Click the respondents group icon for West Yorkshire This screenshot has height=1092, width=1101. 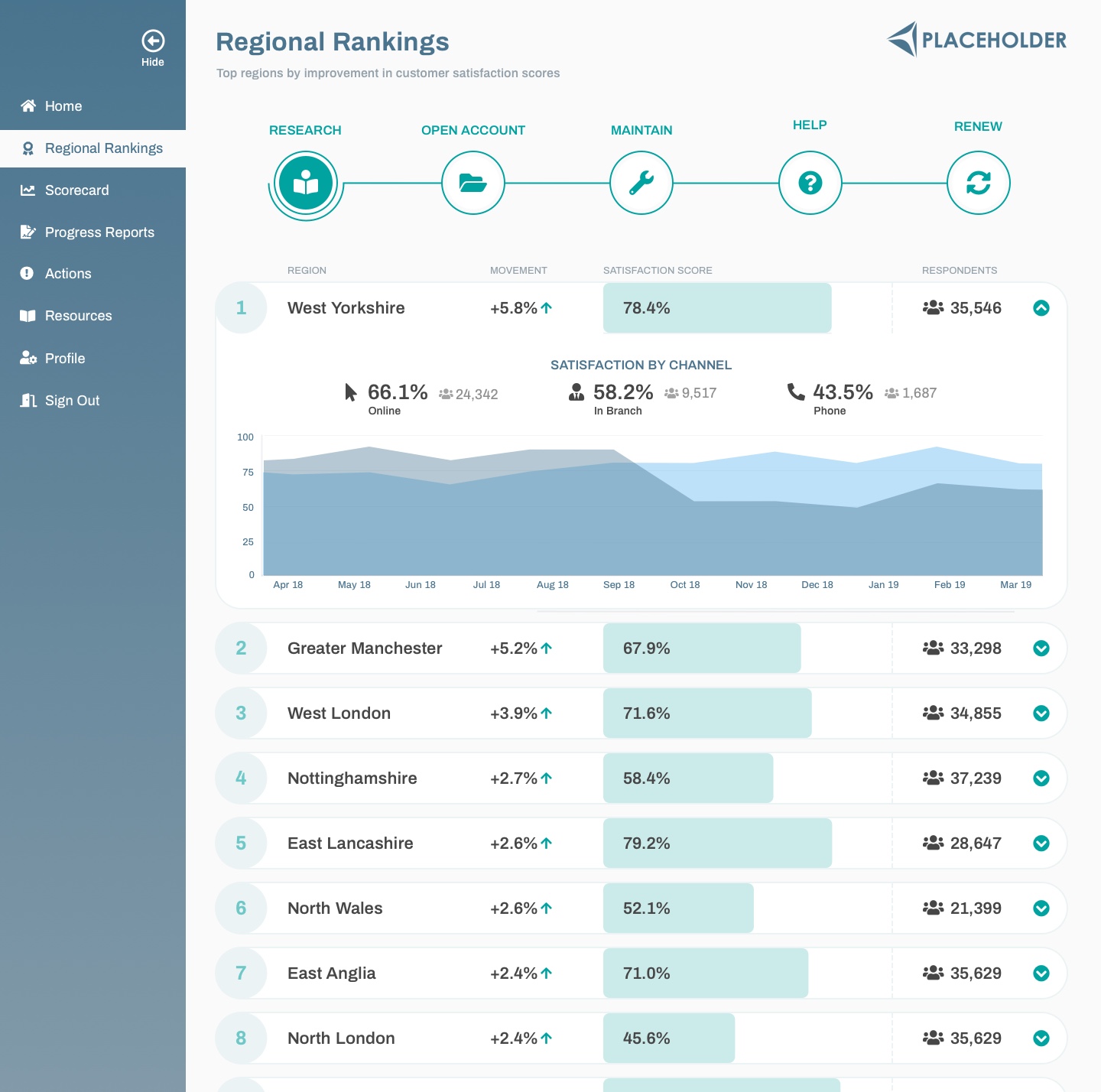tap(934, 307)
